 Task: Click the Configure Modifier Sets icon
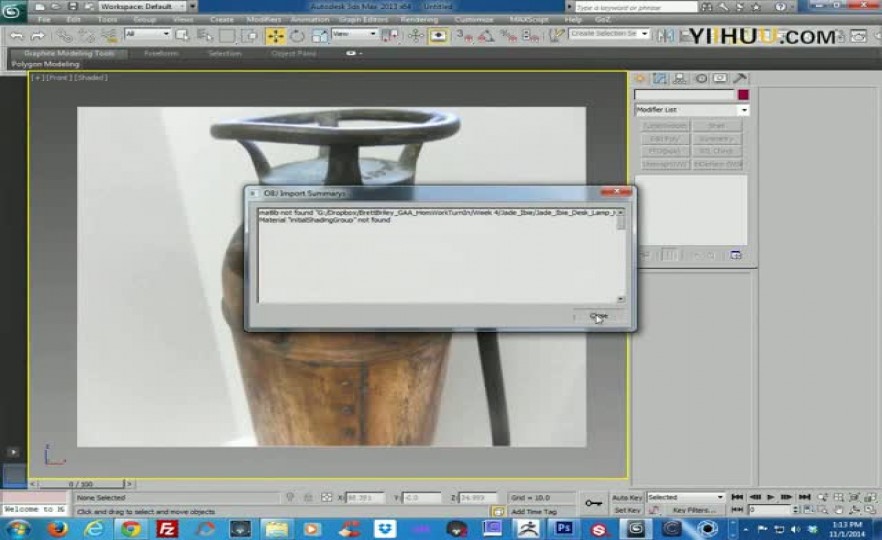point(736,255)
